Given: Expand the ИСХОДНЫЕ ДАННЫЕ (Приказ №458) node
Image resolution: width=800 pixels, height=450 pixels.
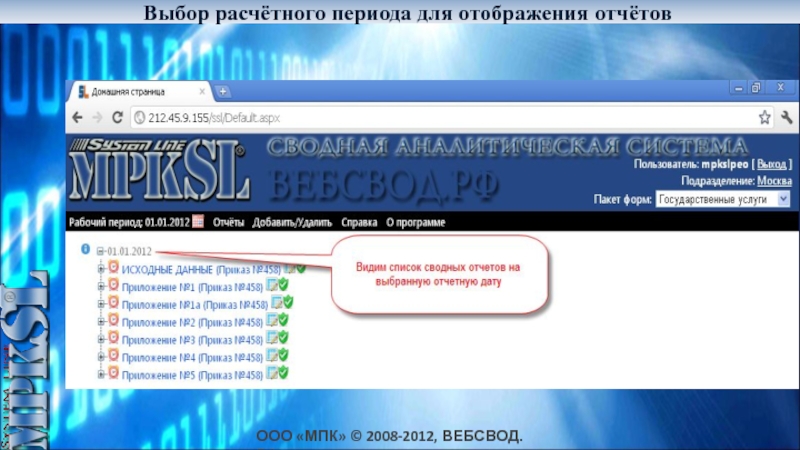Looking at the screenshot, I should [101, 269].
